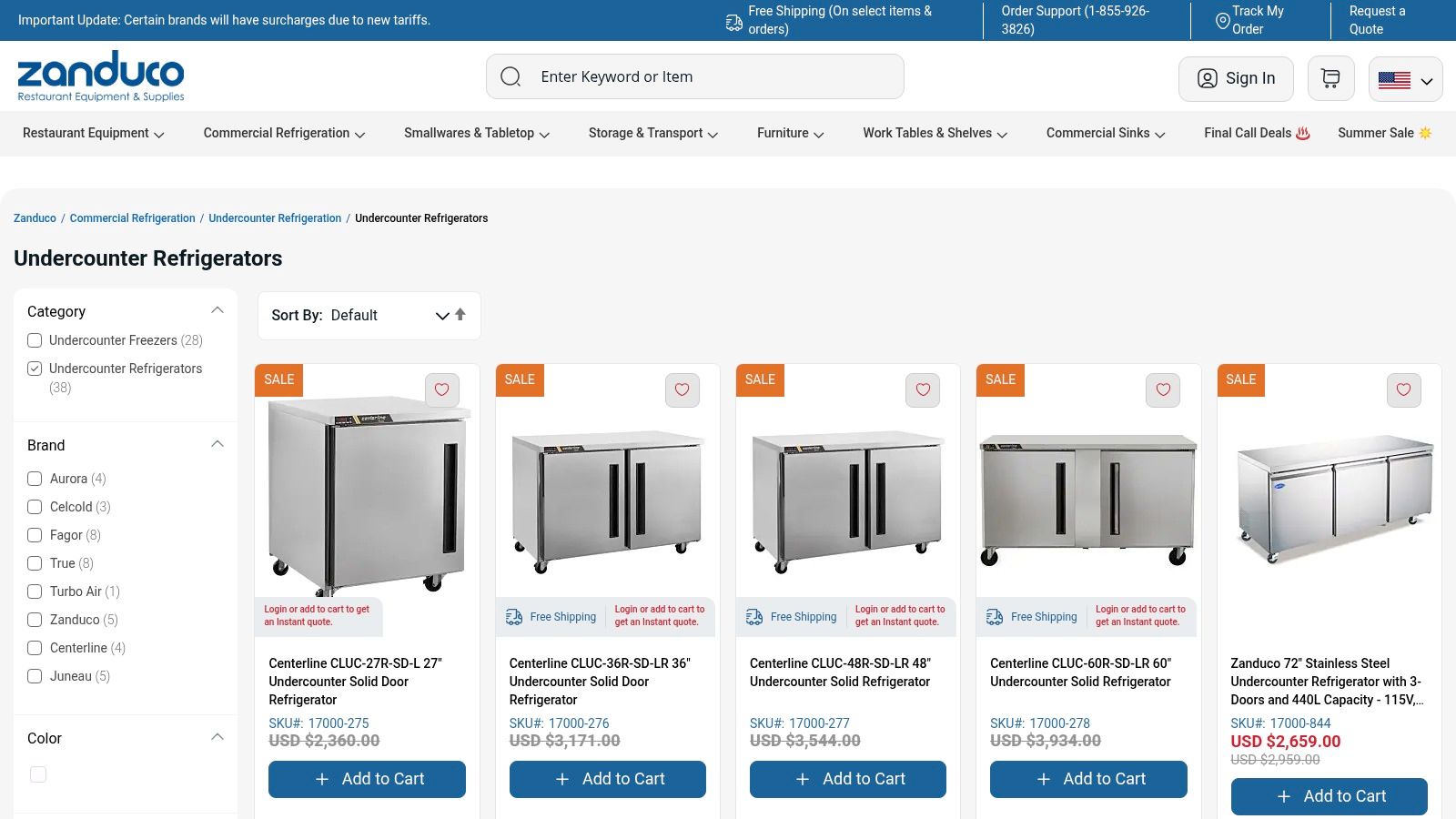This screenshot has height=819, width=1456.
Task: Add CLUC-60R-SD-LR refrigerator to cart
Action: 1088,779
